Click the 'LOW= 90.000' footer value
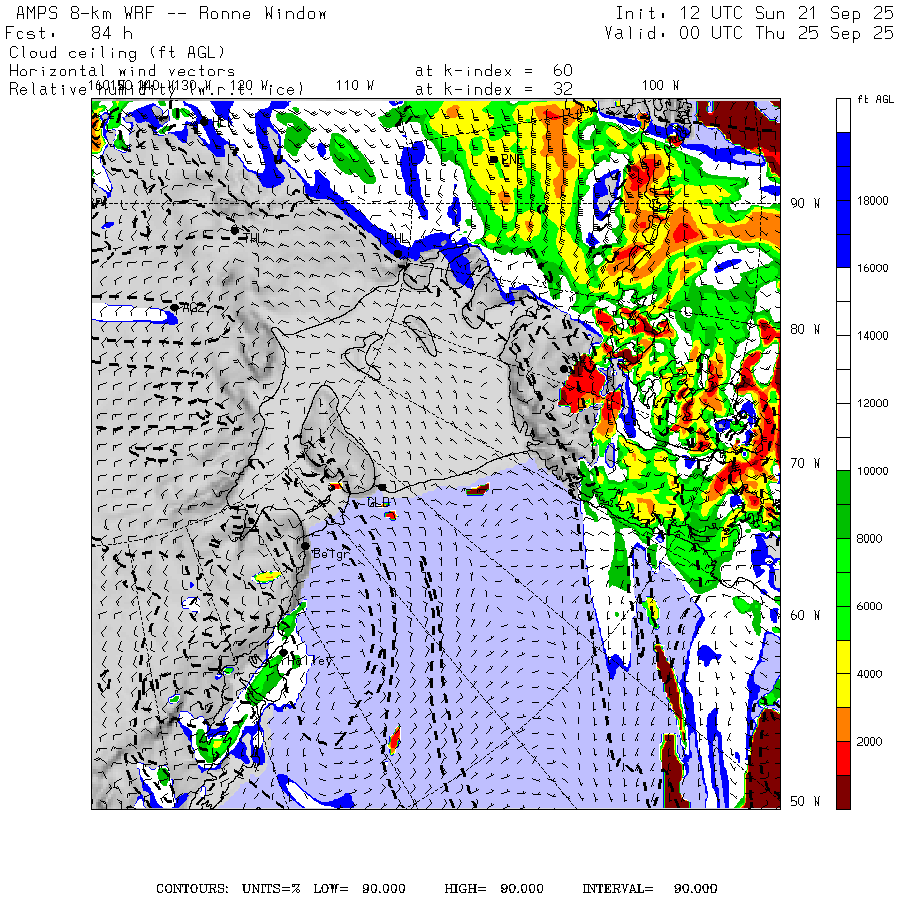The width and height of the screenshot is (900, 900). [359, 889]
